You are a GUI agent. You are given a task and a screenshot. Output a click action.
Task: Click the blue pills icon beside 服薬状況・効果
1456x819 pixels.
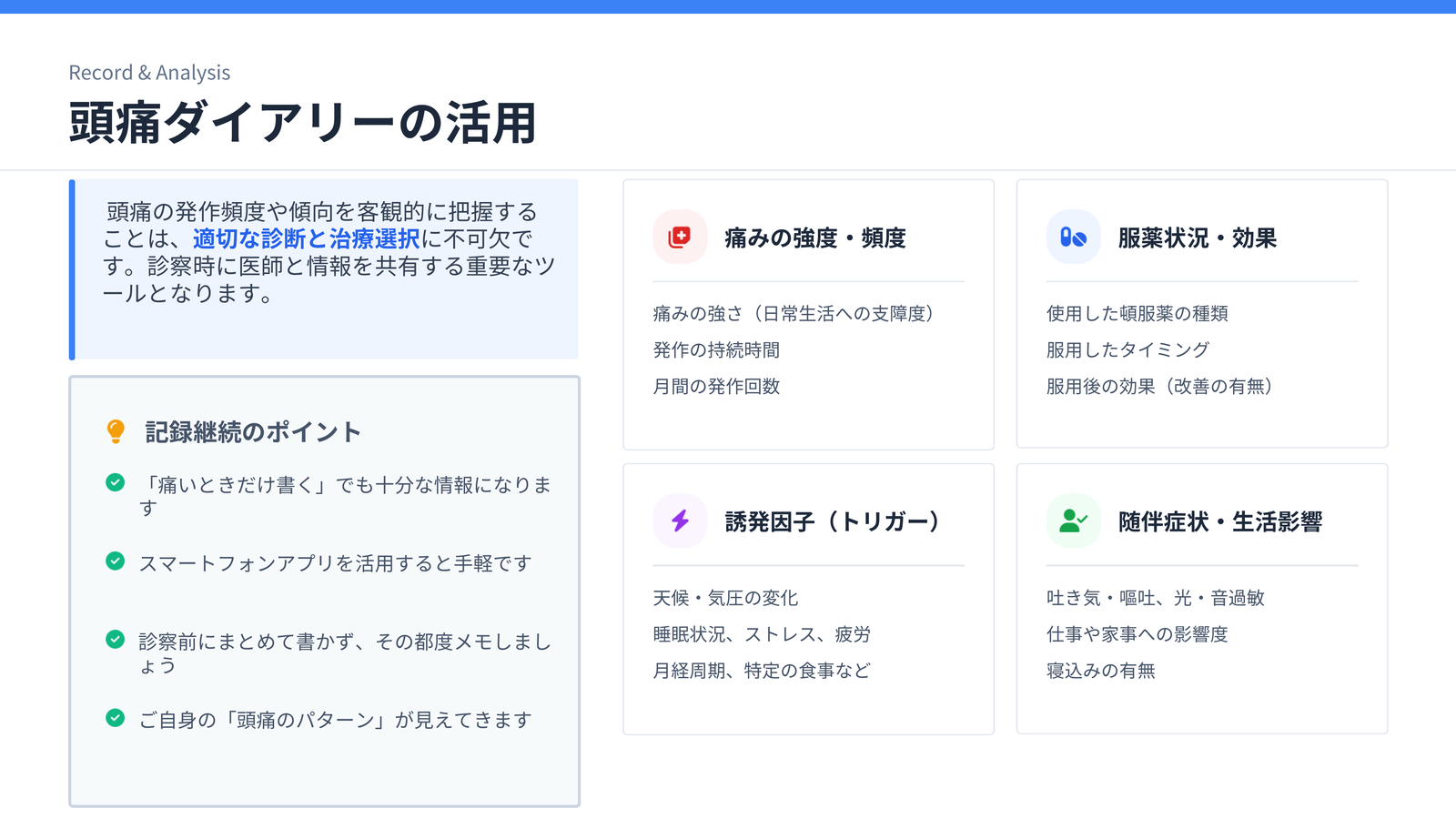(x=1073, y=237)
